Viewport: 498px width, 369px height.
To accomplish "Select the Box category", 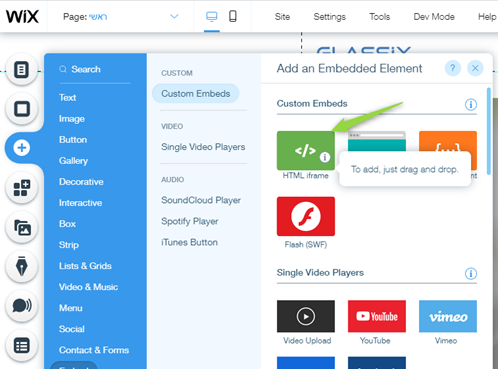I will (x=67, y=224).
